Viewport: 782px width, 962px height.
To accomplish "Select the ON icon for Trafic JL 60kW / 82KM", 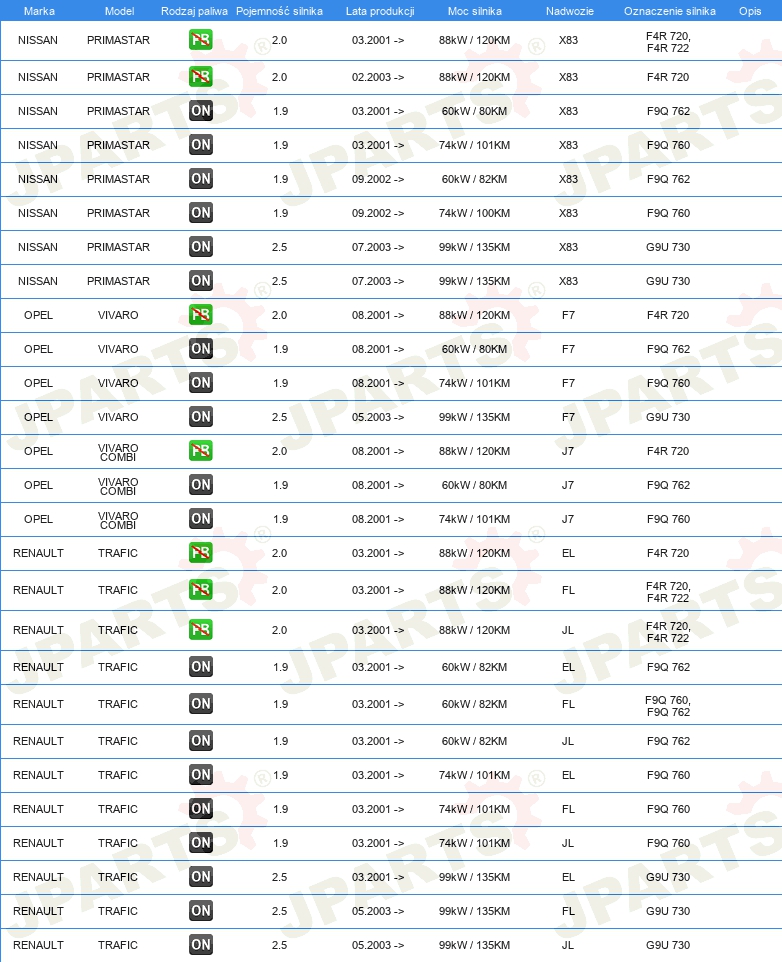I will pos(201,741).
